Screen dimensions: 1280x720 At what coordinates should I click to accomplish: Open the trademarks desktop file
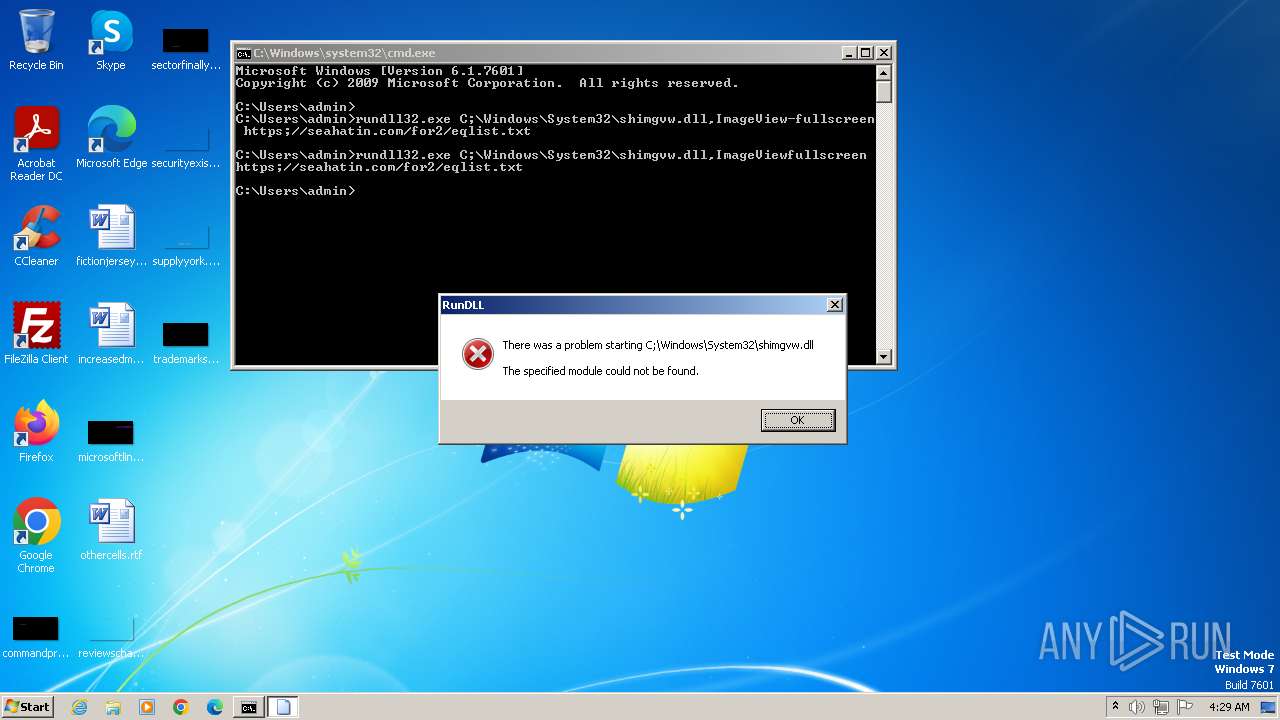coord(186,342)
